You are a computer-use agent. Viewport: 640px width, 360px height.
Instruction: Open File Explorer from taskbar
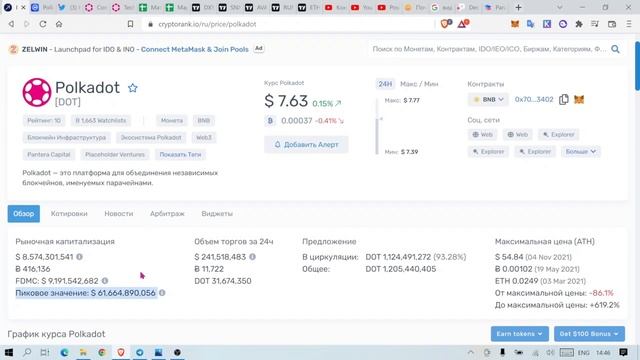(83, 352)
